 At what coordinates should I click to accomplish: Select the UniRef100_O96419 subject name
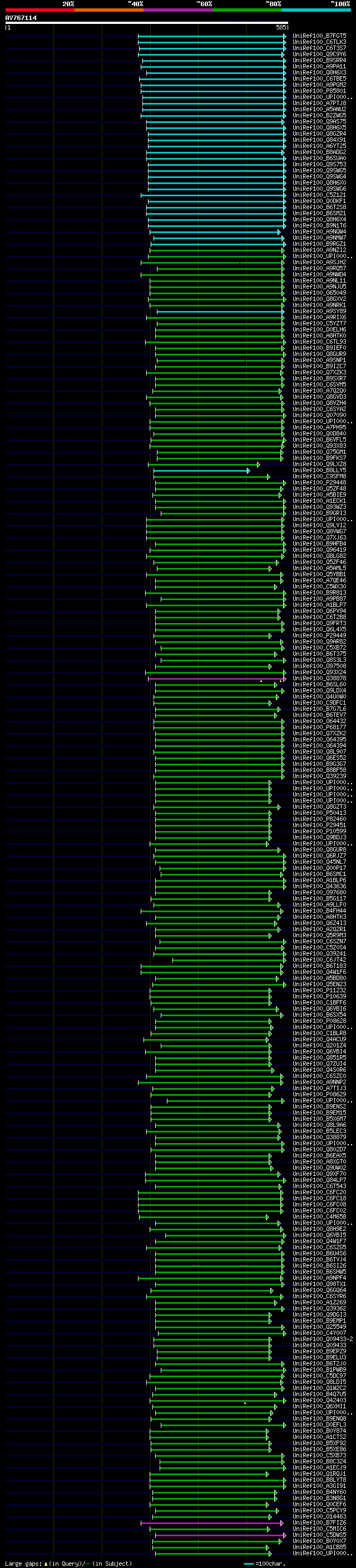tap(319, 550)
